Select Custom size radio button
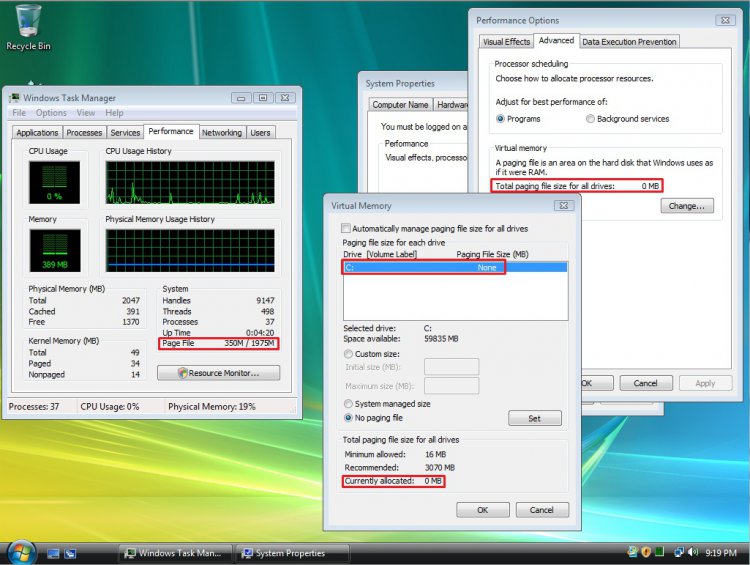 pos(348,354)
